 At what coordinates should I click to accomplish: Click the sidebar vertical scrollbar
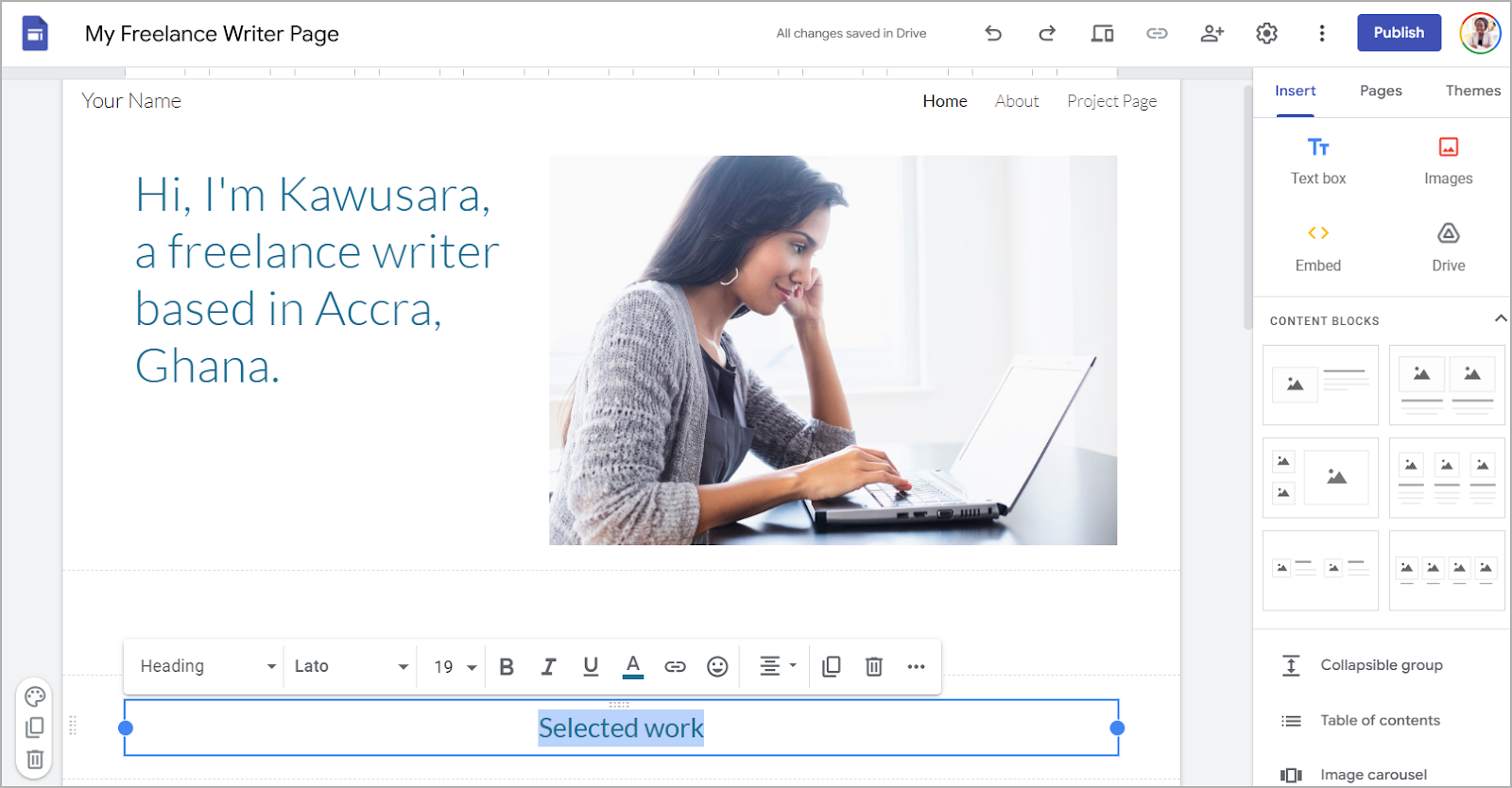(x=1247, y=206)
